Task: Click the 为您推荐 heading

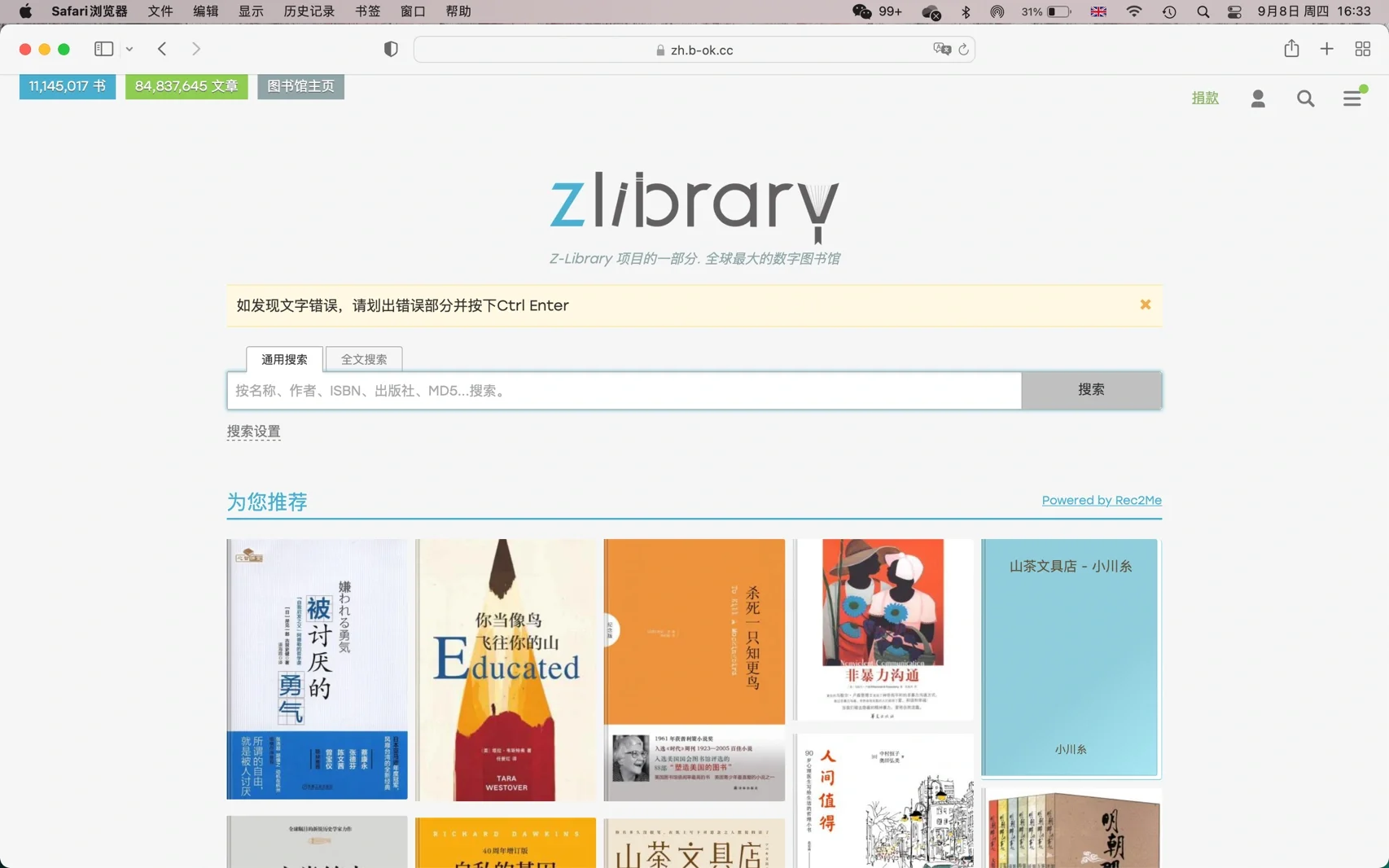Action: click(267, 502)
